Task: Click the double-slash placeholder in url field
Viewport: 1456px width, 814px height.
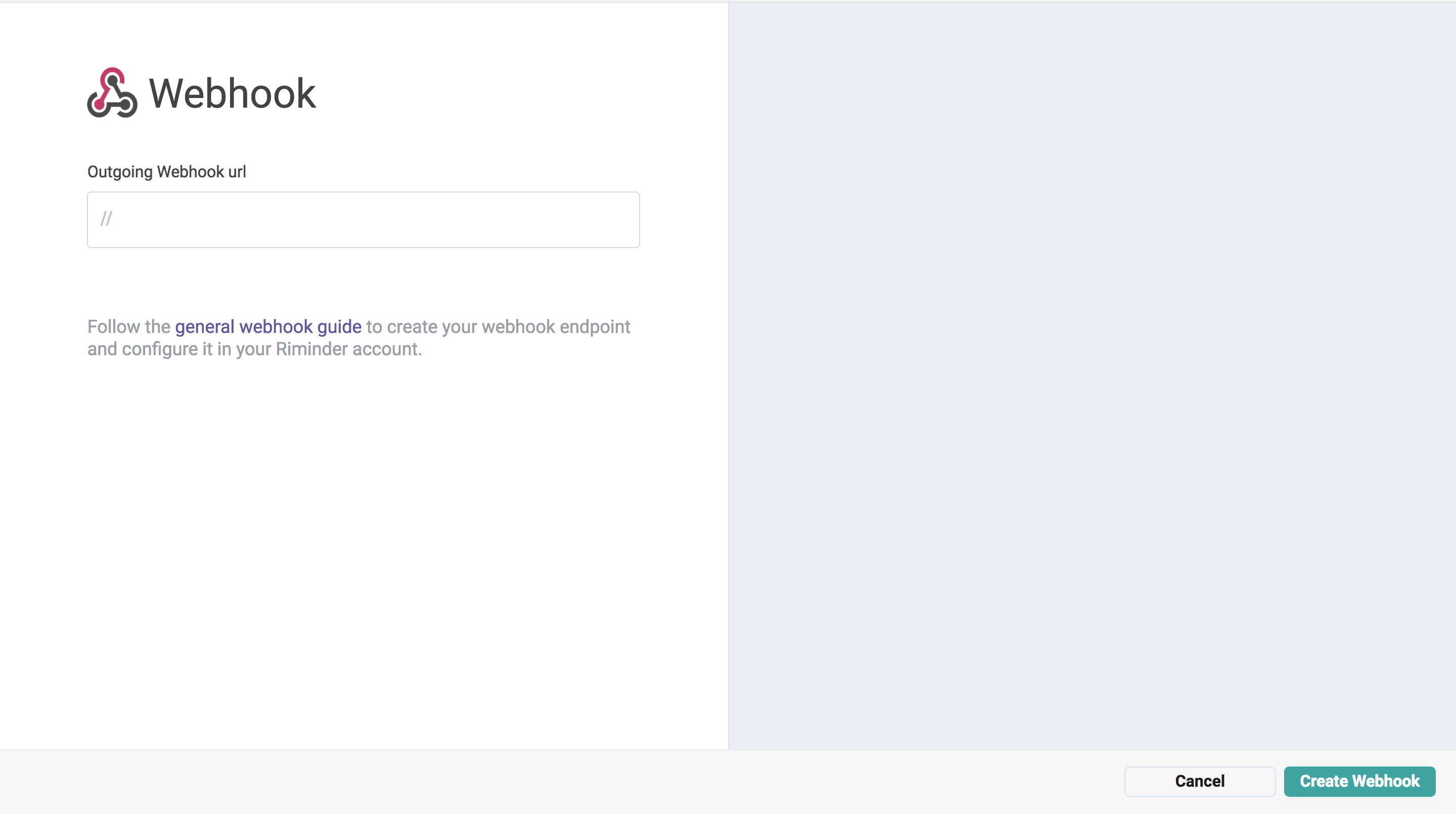Action: coord(106,219)
